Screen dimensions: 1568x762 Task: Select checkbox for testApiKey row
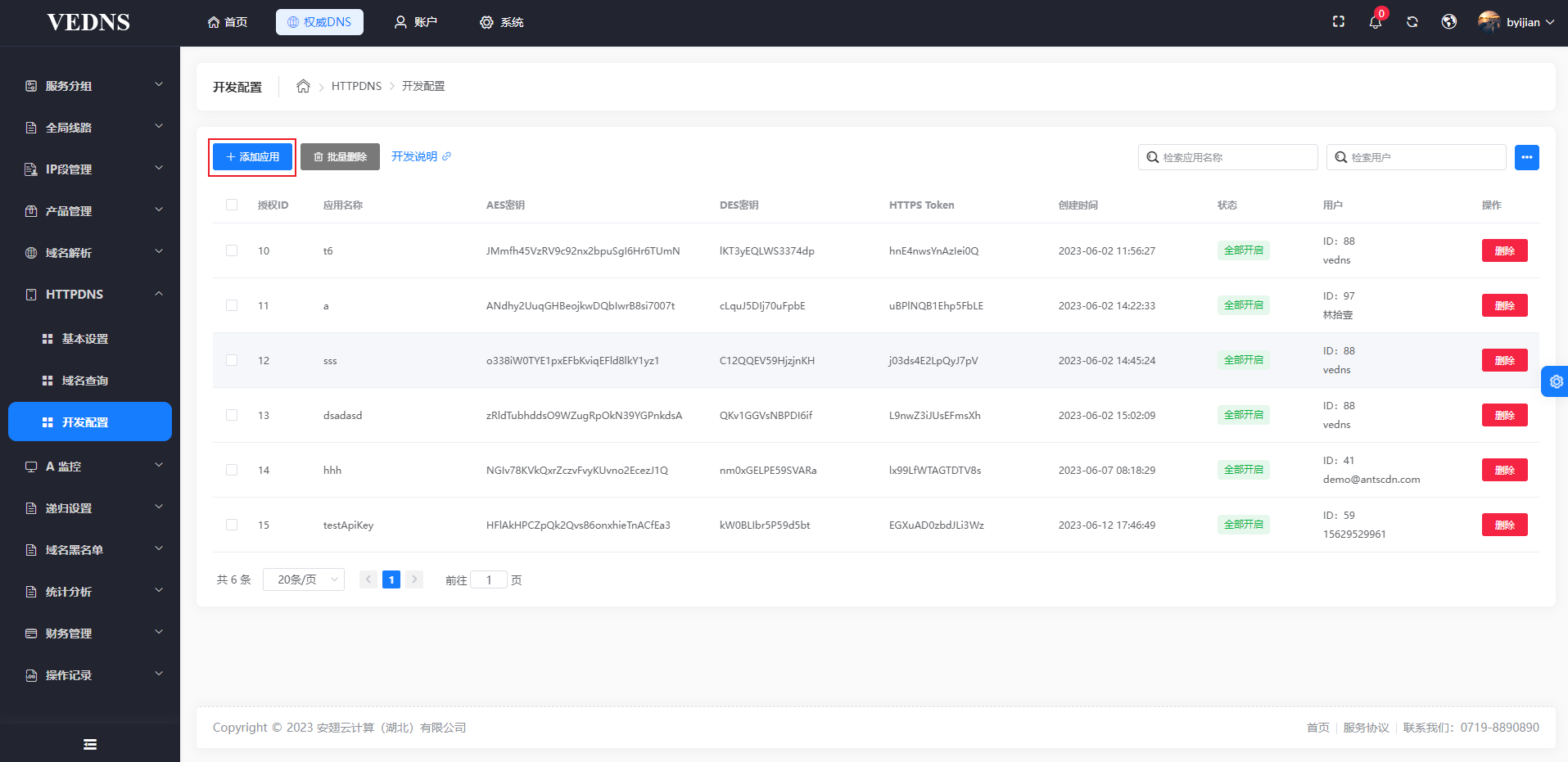(x=232, y=525)
